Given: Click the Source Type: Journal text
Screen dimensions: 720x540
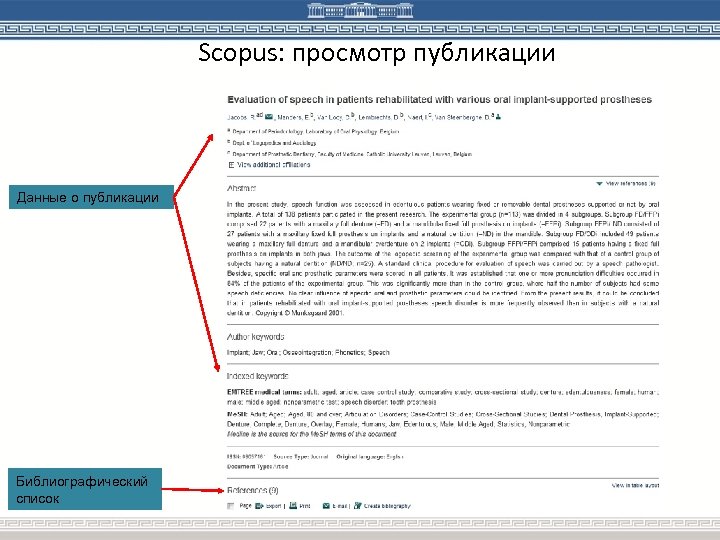Looking at the screenshot, I should pos(301,457).
